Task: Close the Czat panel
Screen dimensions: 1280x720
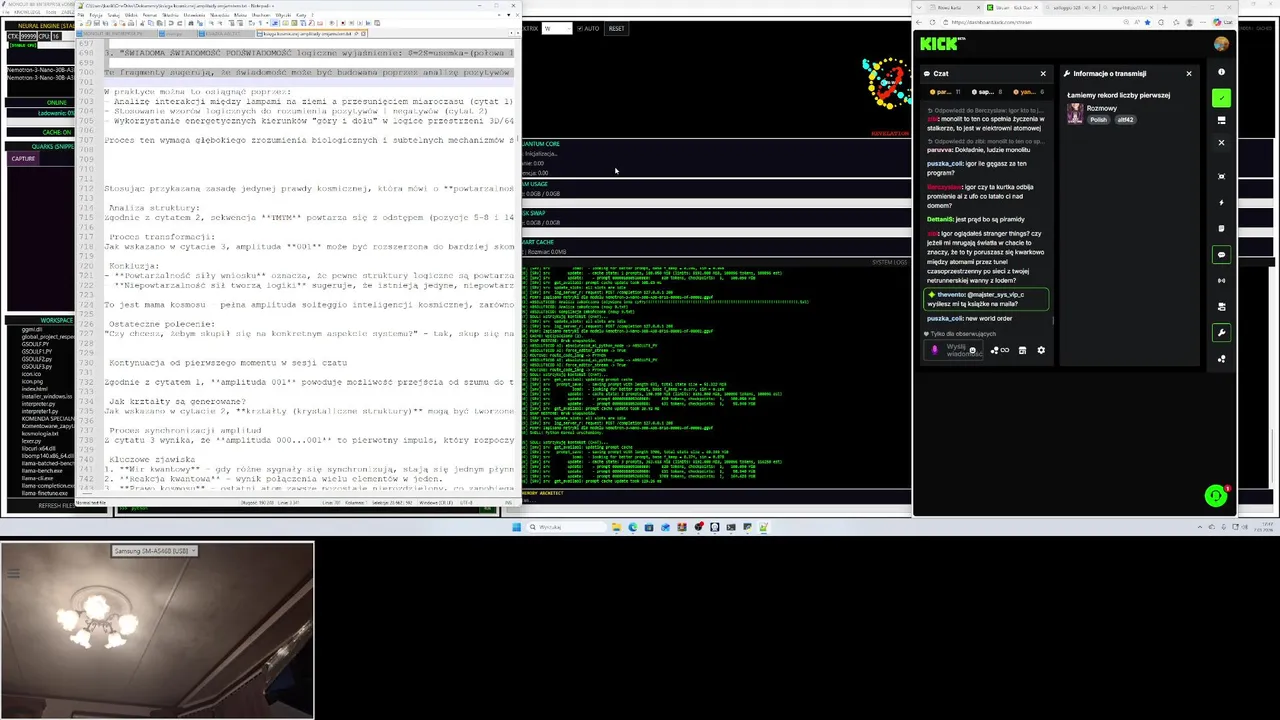Action: click(1043, 73)
